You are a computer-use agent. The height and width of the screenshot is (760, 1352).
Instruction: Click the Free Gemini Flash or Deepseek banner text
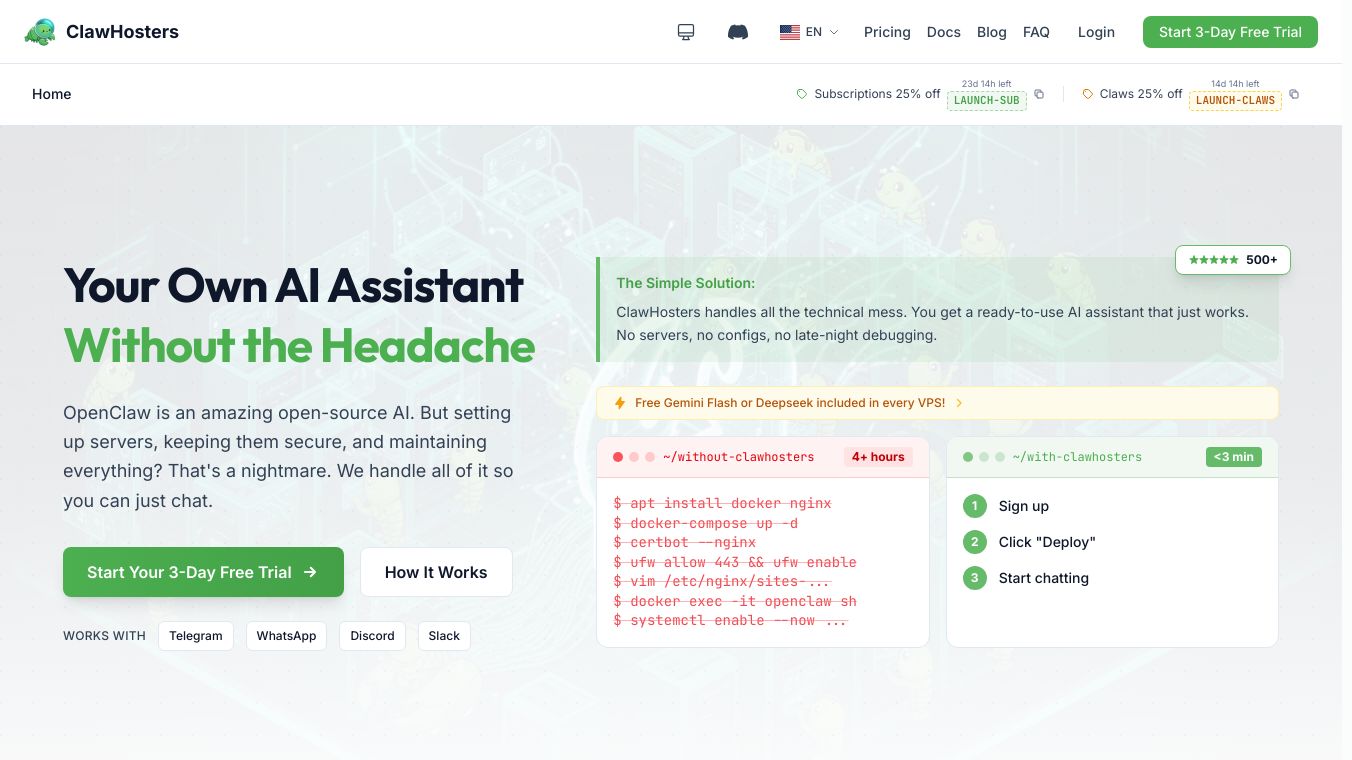coord(790,403)
